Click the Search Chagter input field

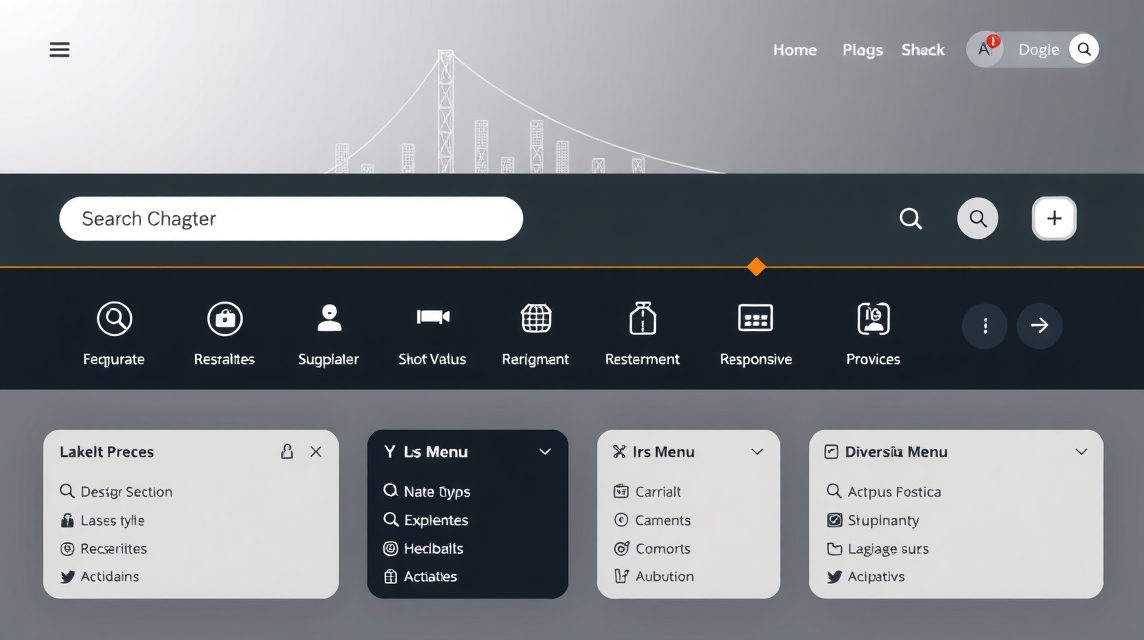pos(290,219)
